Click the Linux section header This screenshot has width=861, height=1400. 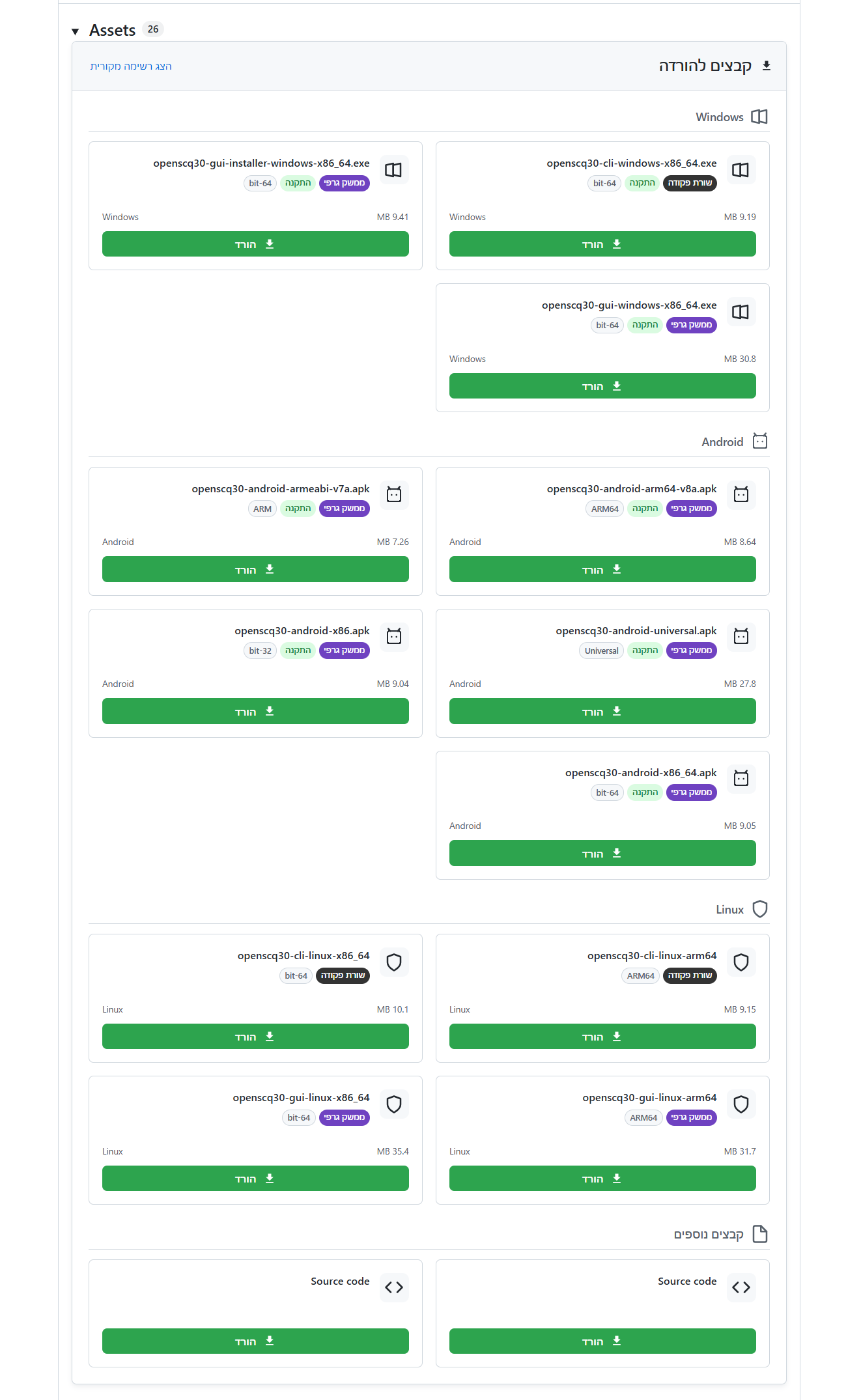(x=729, y=910)
